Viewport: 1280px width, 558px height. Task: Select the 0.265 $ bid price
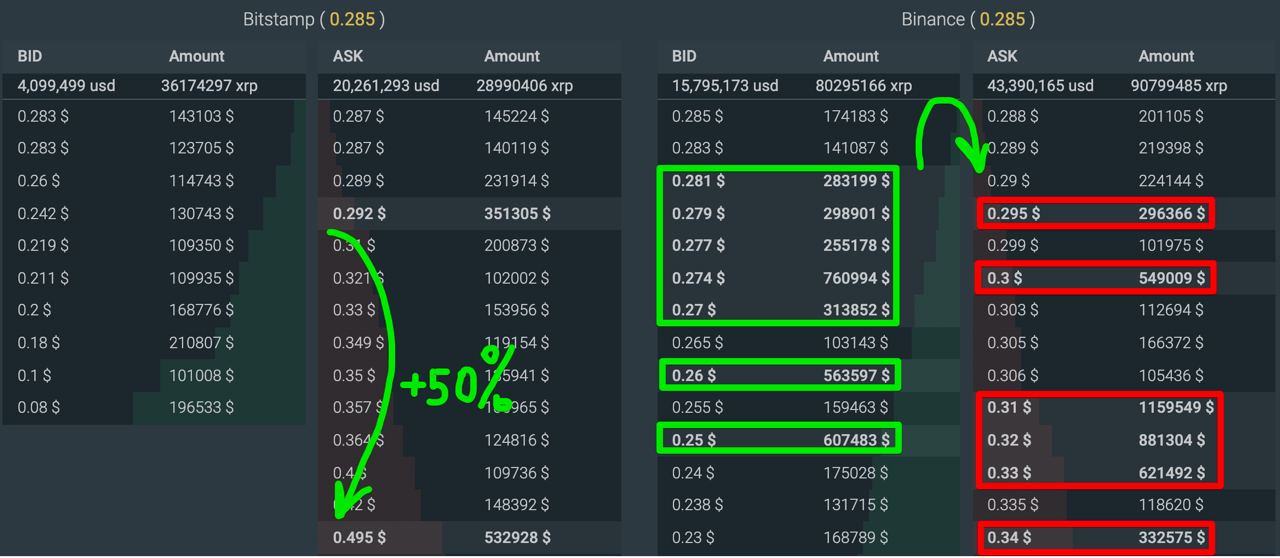click(698, 343)
